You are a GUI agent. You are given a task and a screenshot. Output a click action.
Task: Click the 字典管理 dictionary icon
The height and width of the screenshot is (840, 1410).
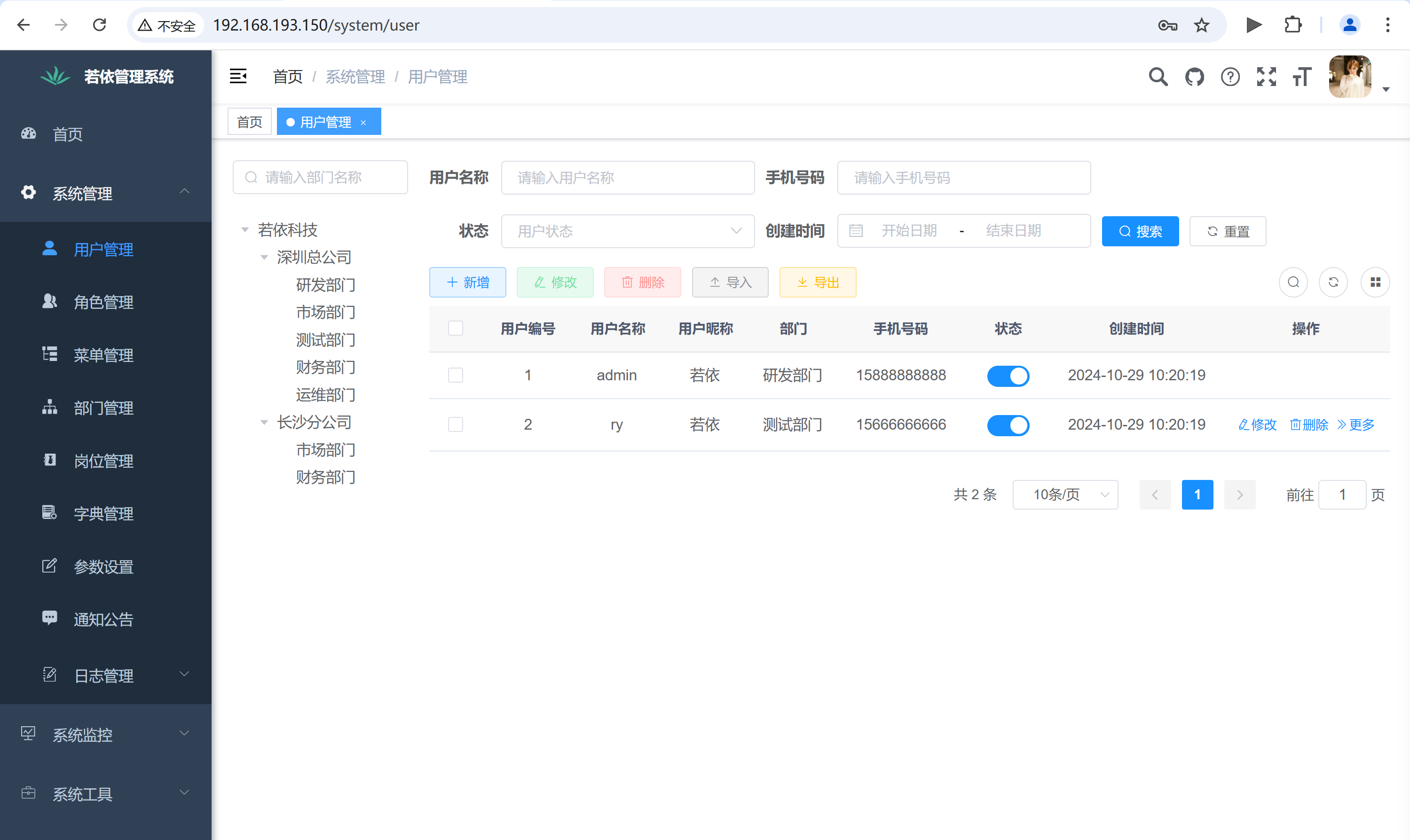(x=50, y=512)
